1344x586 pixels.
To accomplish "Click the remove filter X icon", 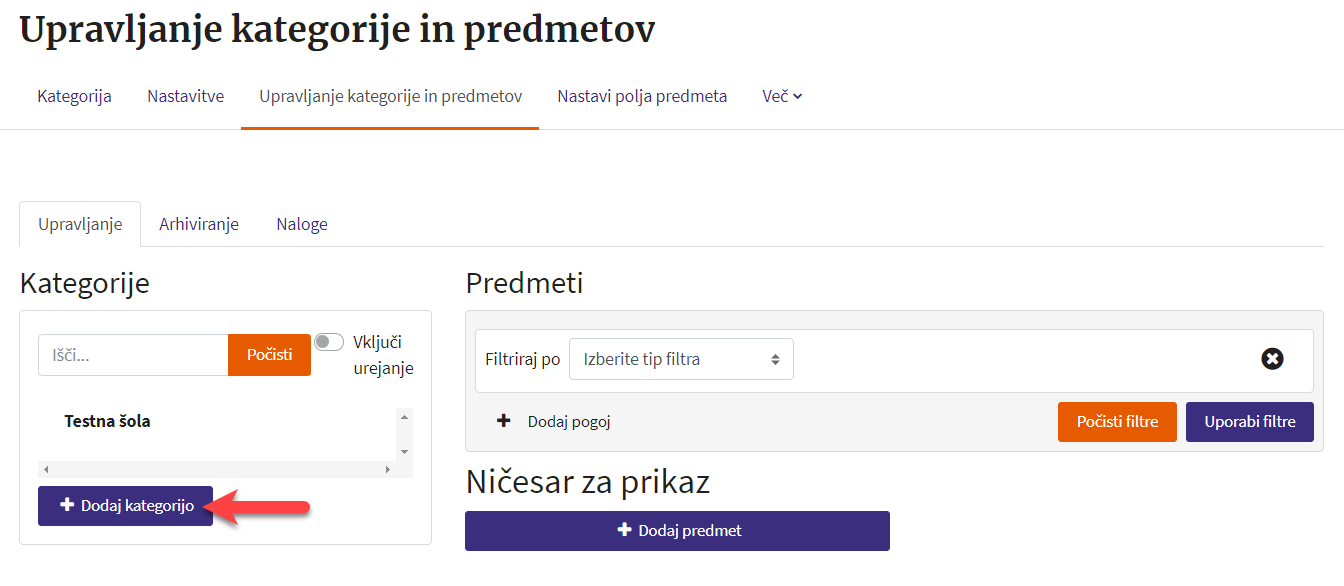I will tap(1272, 359).
